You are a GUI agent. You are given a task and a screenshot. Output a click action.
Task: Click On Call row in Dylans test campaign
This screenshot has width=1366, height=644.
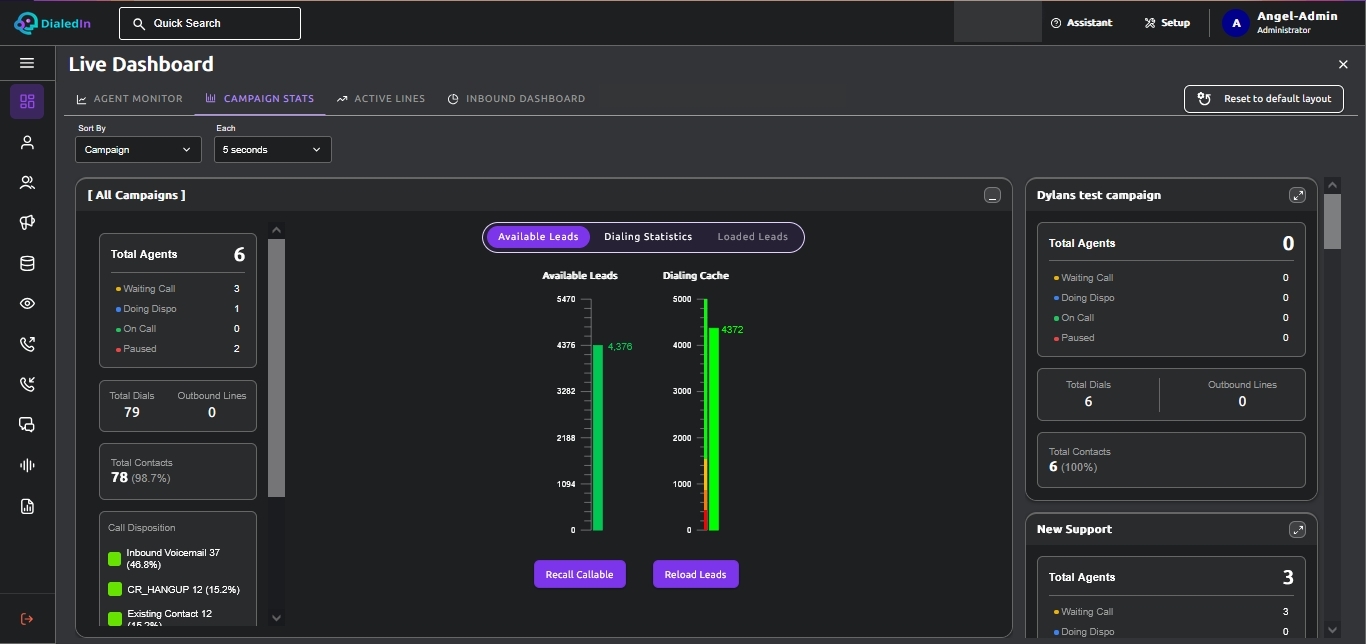point(1171,318)
